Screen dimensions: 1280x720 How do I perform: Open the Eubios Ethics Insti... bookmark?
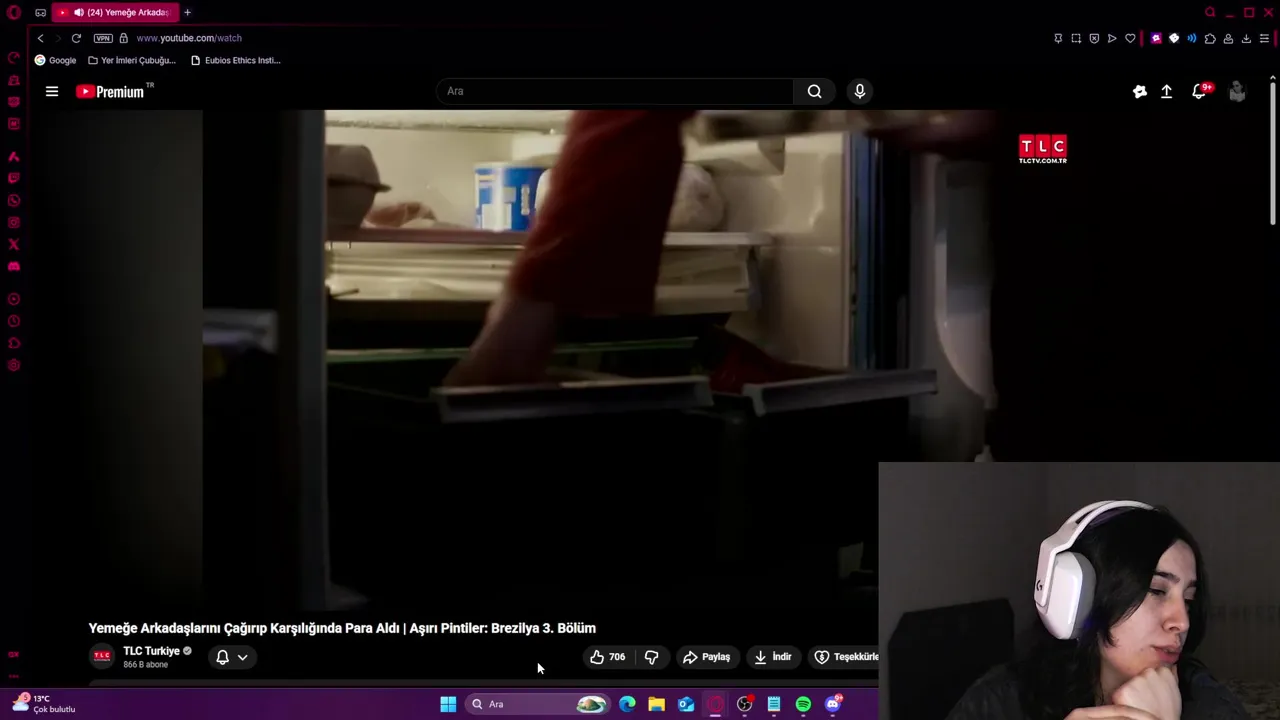236,60
